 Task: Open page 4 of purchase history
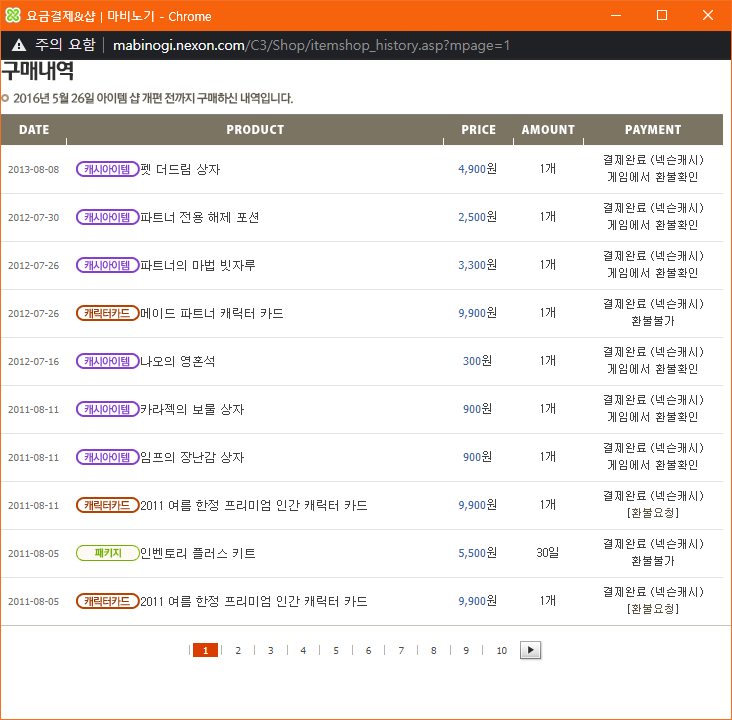(x=303, y=650)
